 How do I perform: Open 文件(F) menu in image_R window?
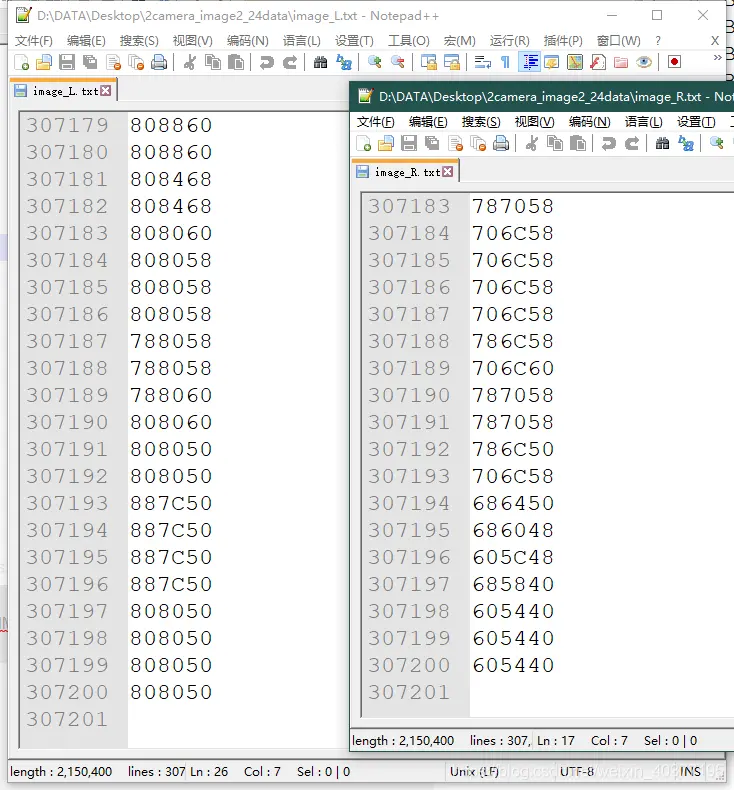pos(375,121)
